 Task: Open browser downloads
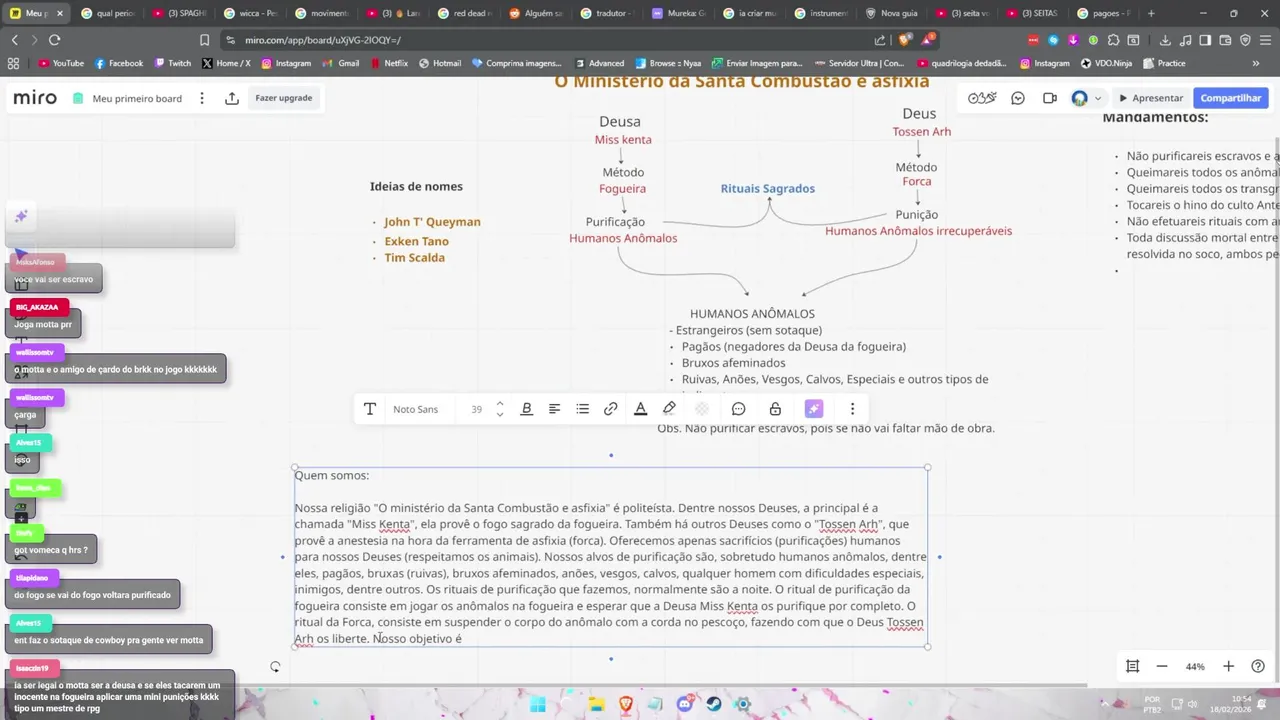[x=1166, y=40]
